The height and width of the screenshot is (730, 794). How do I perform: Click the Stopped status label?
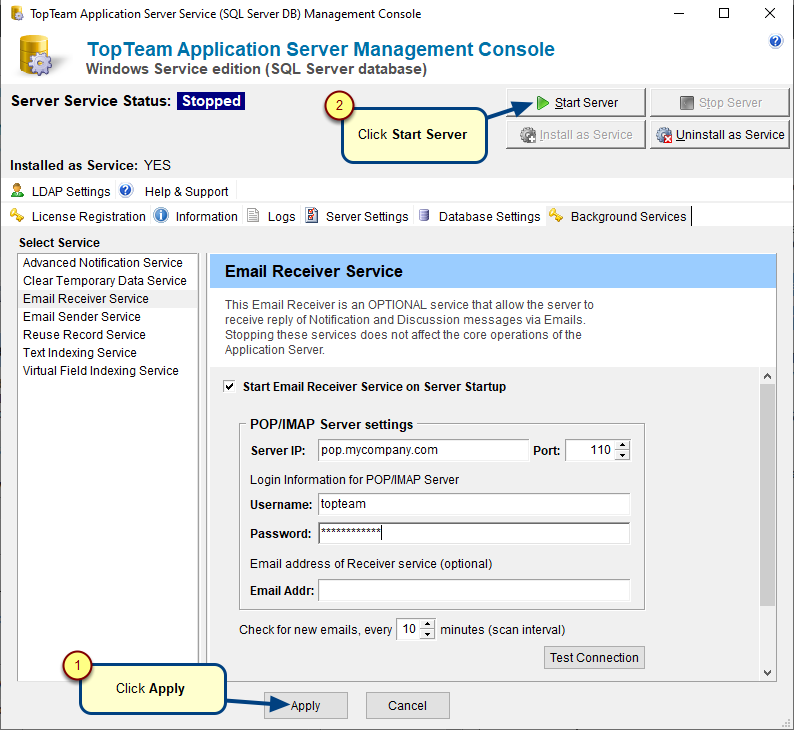(x=211, y=101)
